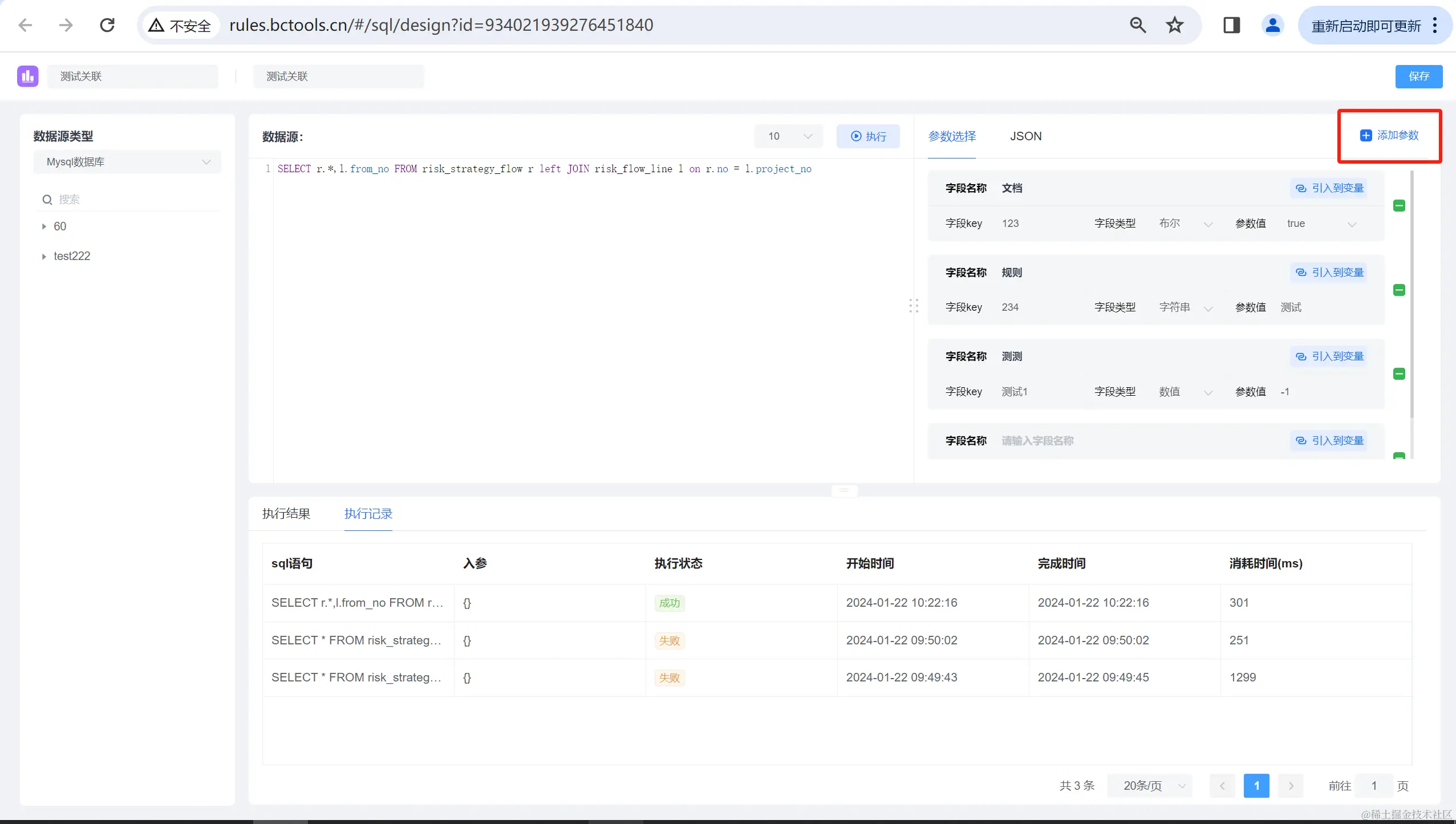Image resolution: width=1456 pixels, height=824 pixels.
Task: Open the browser side panel icon
Action: pos(1231,25)
